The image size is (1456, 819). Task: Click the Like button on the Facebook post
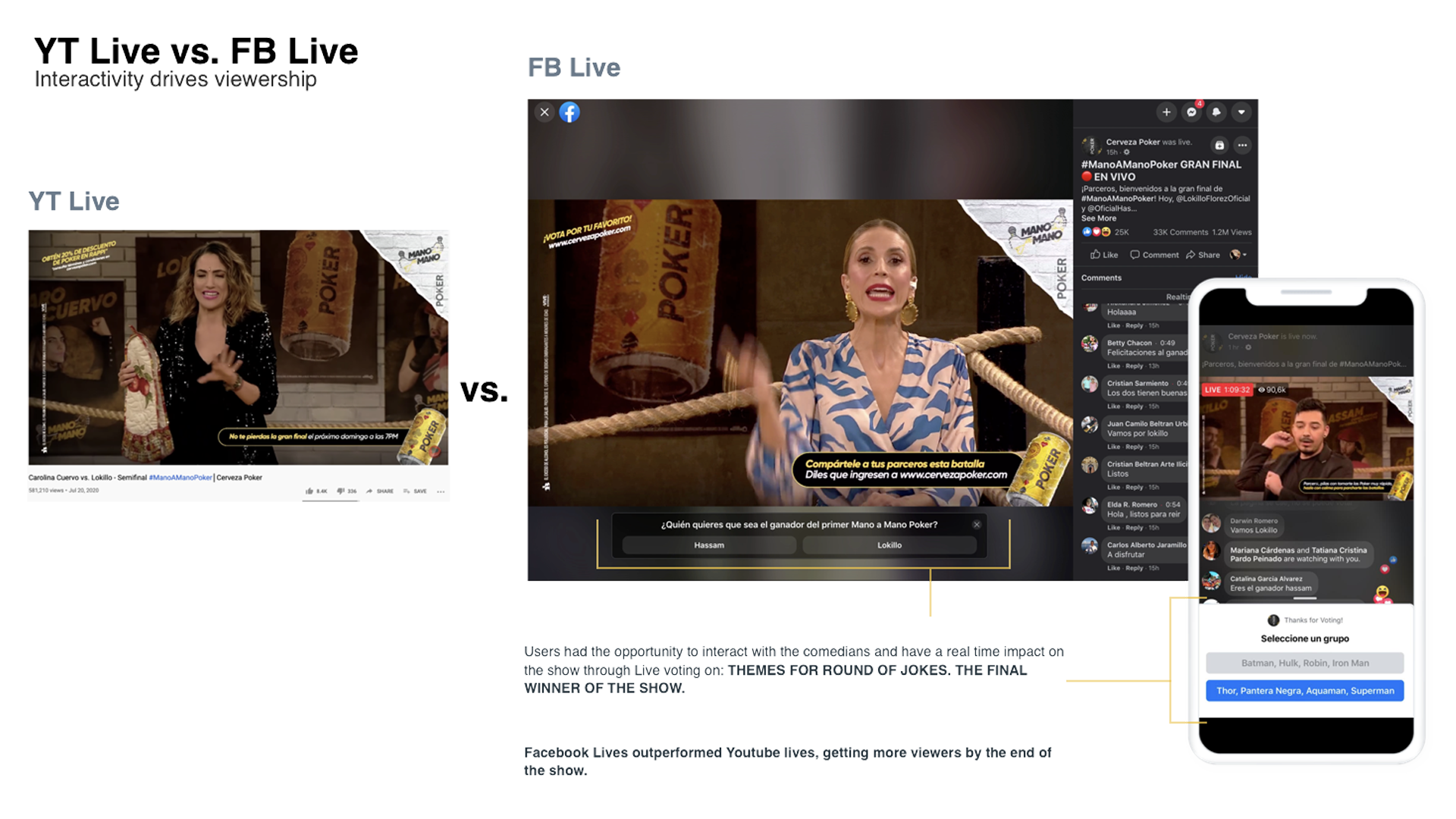(x=1104, y=255)
